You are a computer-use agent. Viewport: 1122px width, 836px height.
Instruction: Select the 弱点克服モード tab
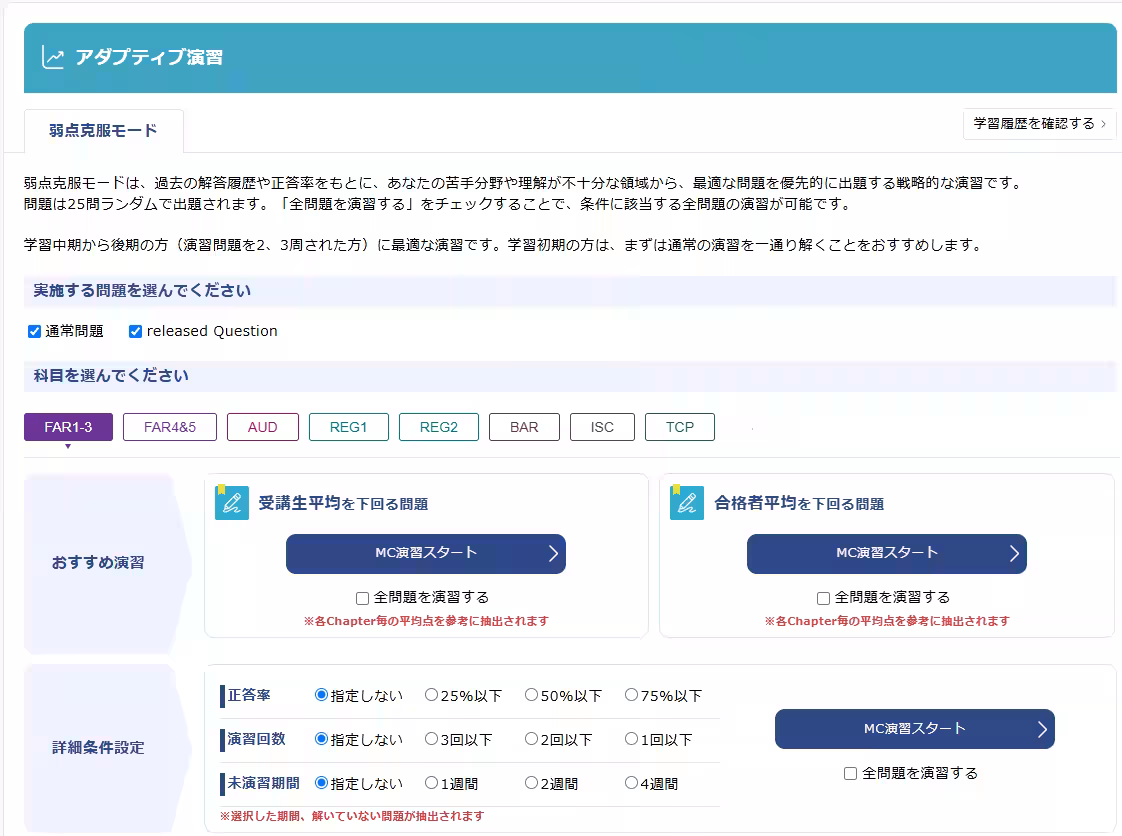103,131
